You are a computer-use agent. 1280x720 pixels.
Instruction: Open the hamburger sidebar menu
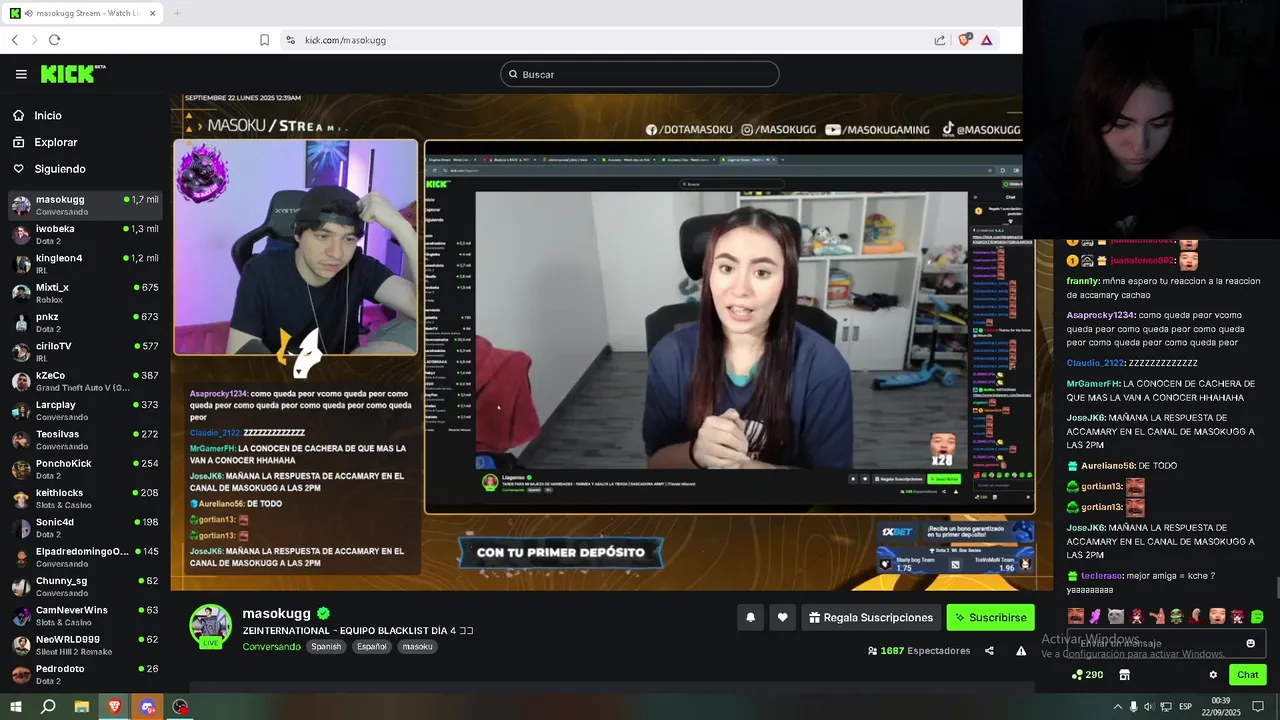click(x=21, y=74)
